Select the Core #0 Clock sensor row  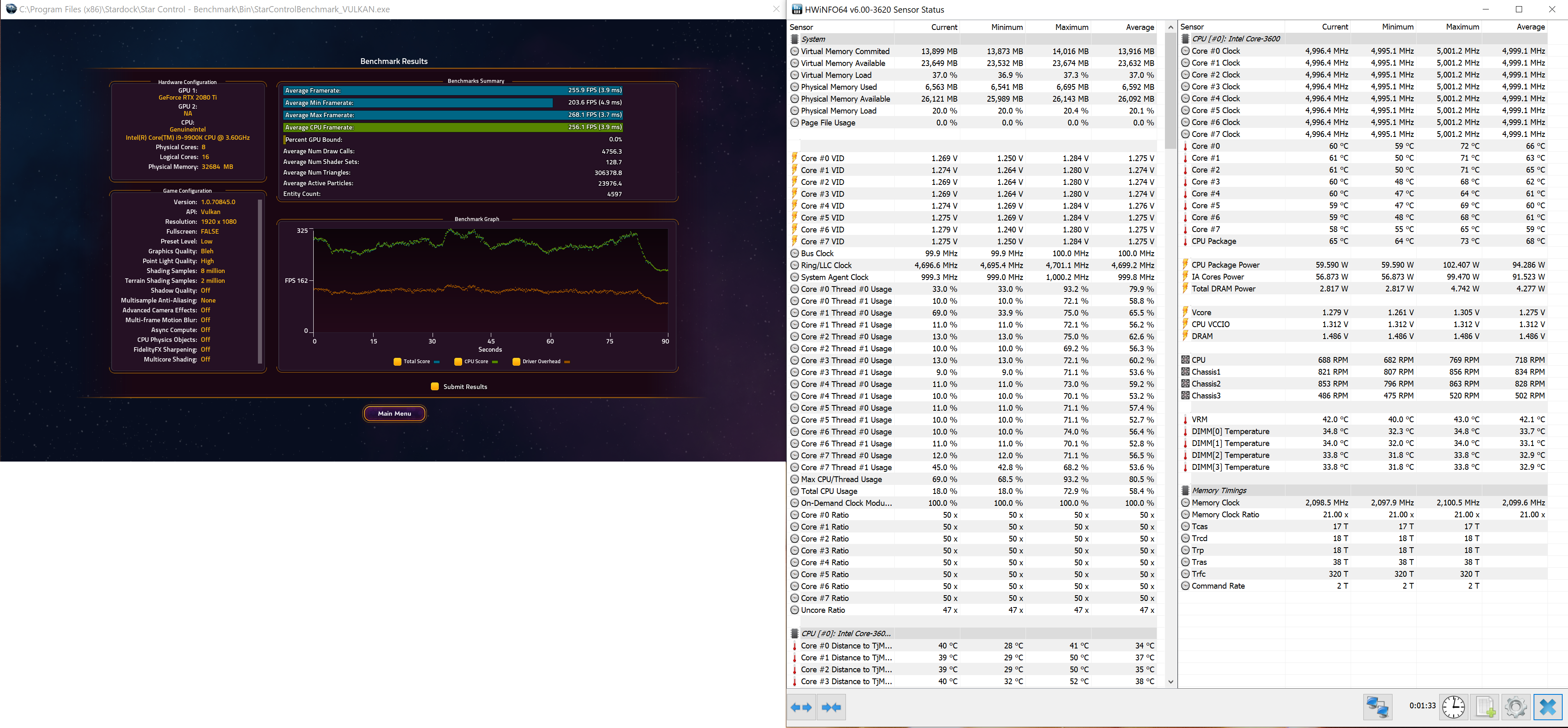tap(1215, 51)
